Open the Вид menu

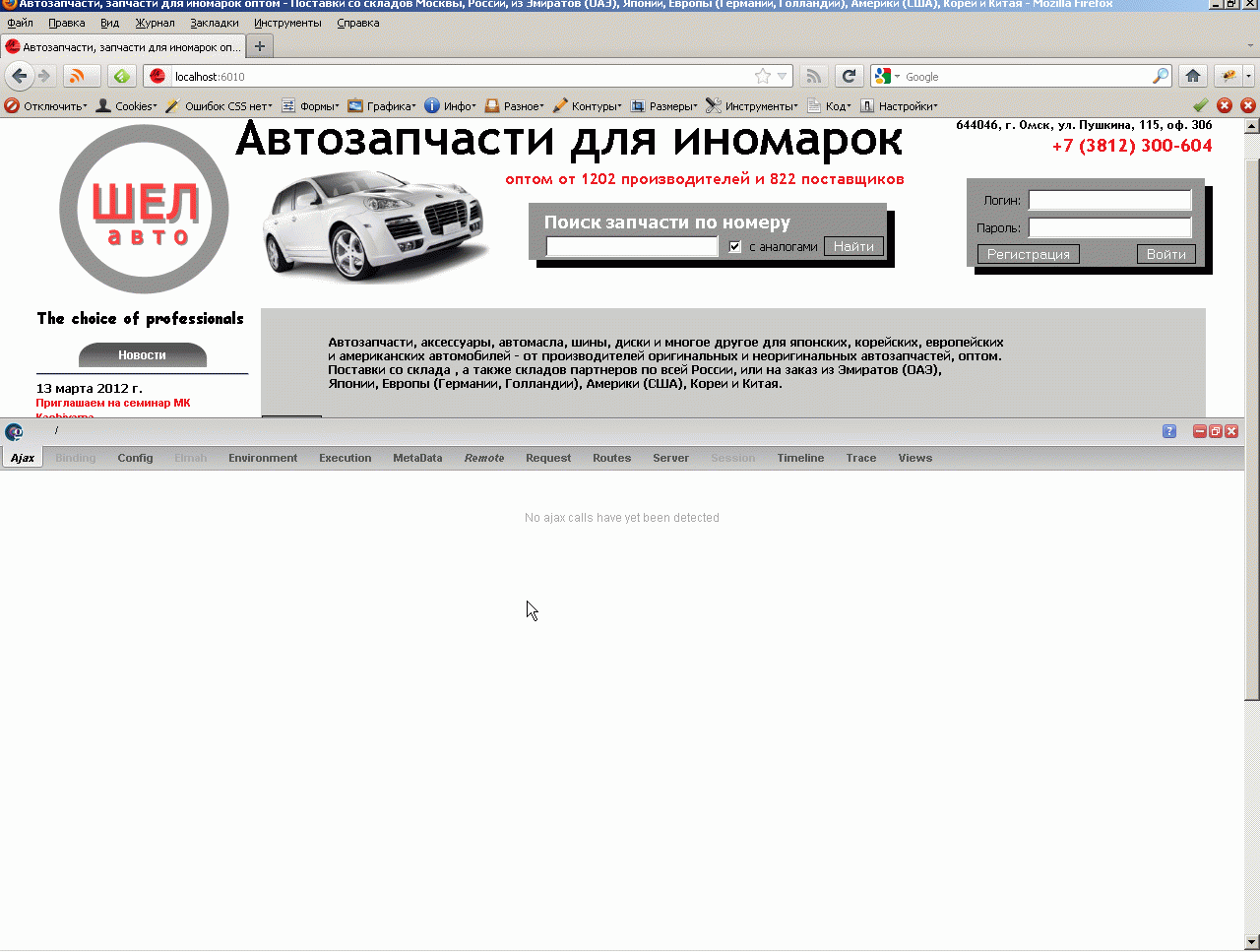pos(110,23)
